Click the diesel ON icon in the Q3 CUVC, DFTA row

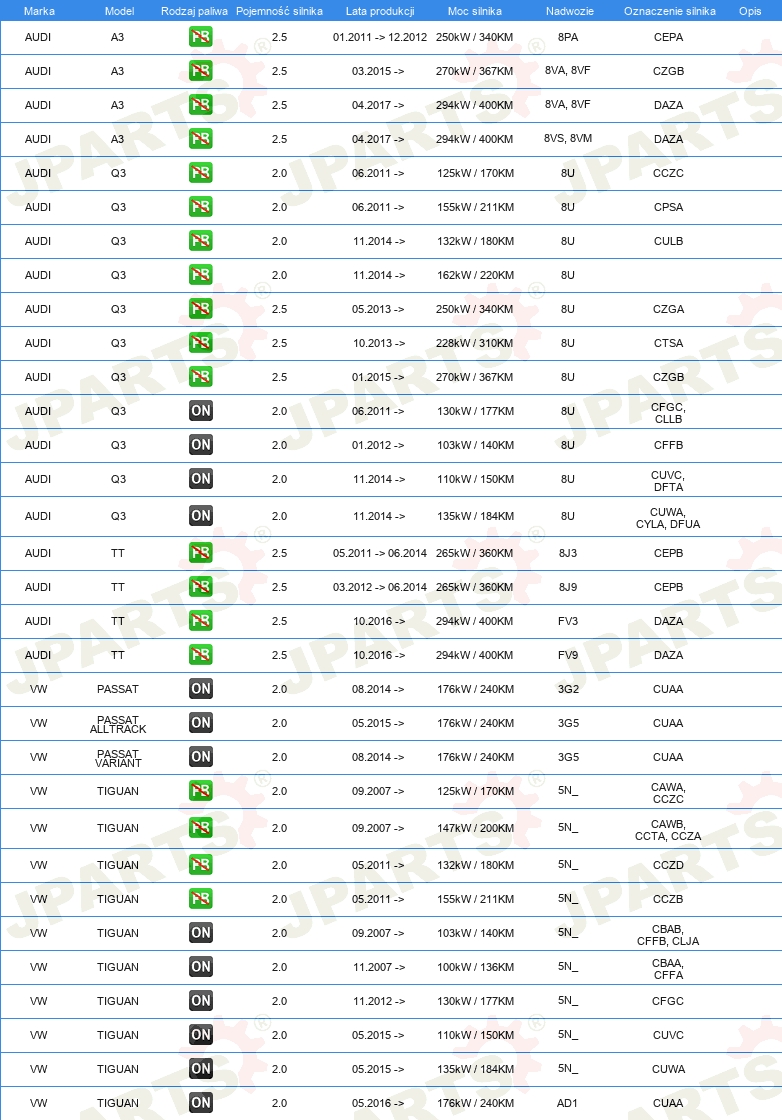tap(201, 479)
